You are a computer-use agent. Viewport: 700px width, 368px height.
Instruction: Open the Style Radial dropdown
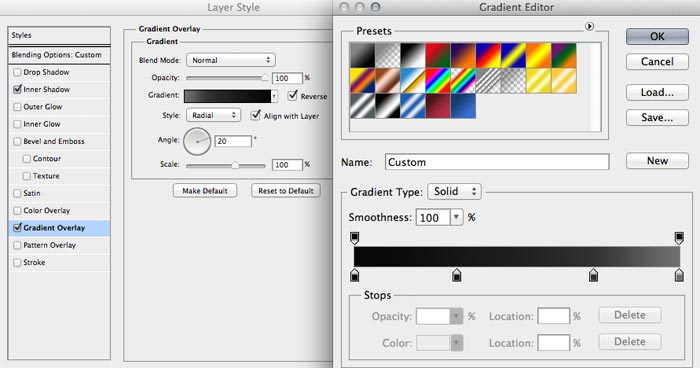click(213, 115)
